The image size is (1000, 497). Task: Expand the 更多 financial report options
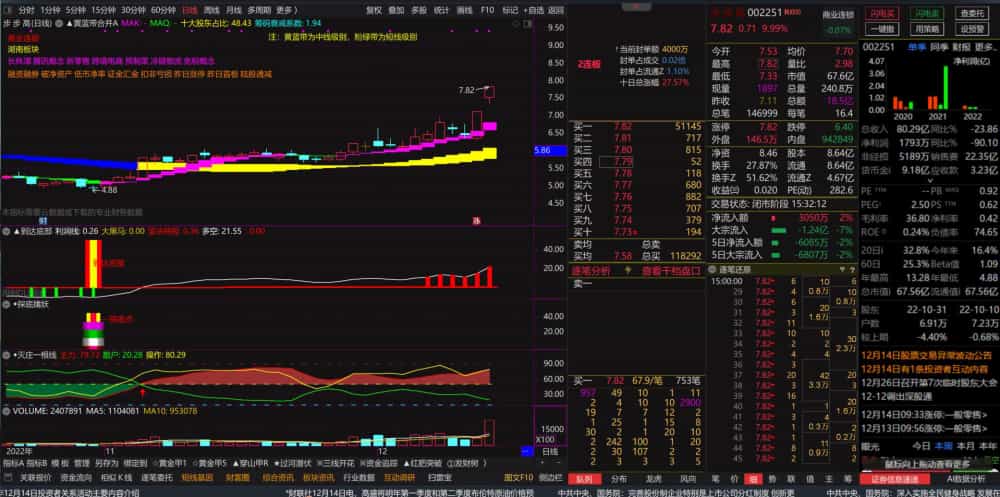click(x=984, y=47)
